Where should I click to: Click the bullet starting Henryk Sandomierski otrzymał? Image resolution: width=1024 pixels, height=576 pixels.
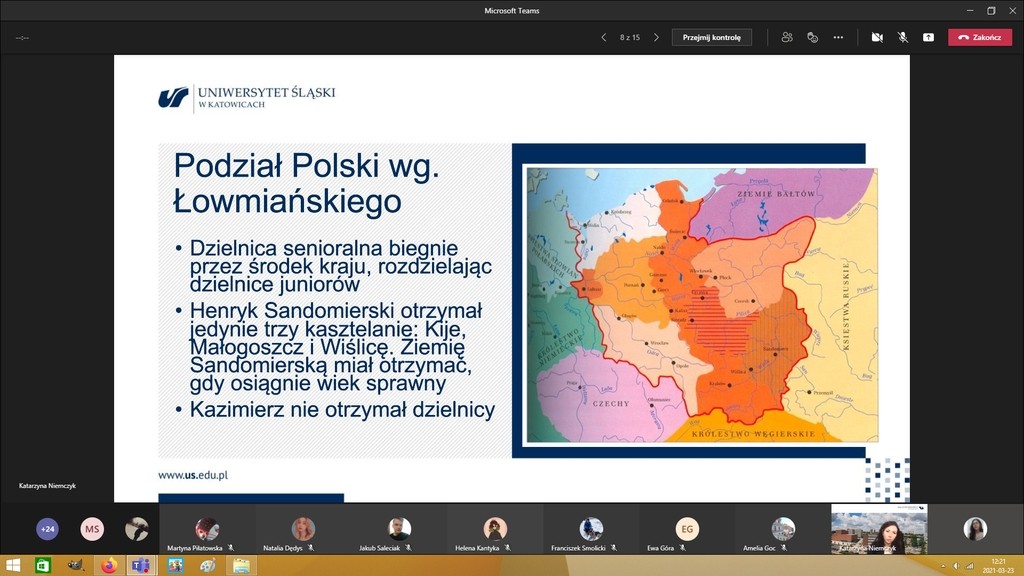pyautogui.click(x=337, y=347)
